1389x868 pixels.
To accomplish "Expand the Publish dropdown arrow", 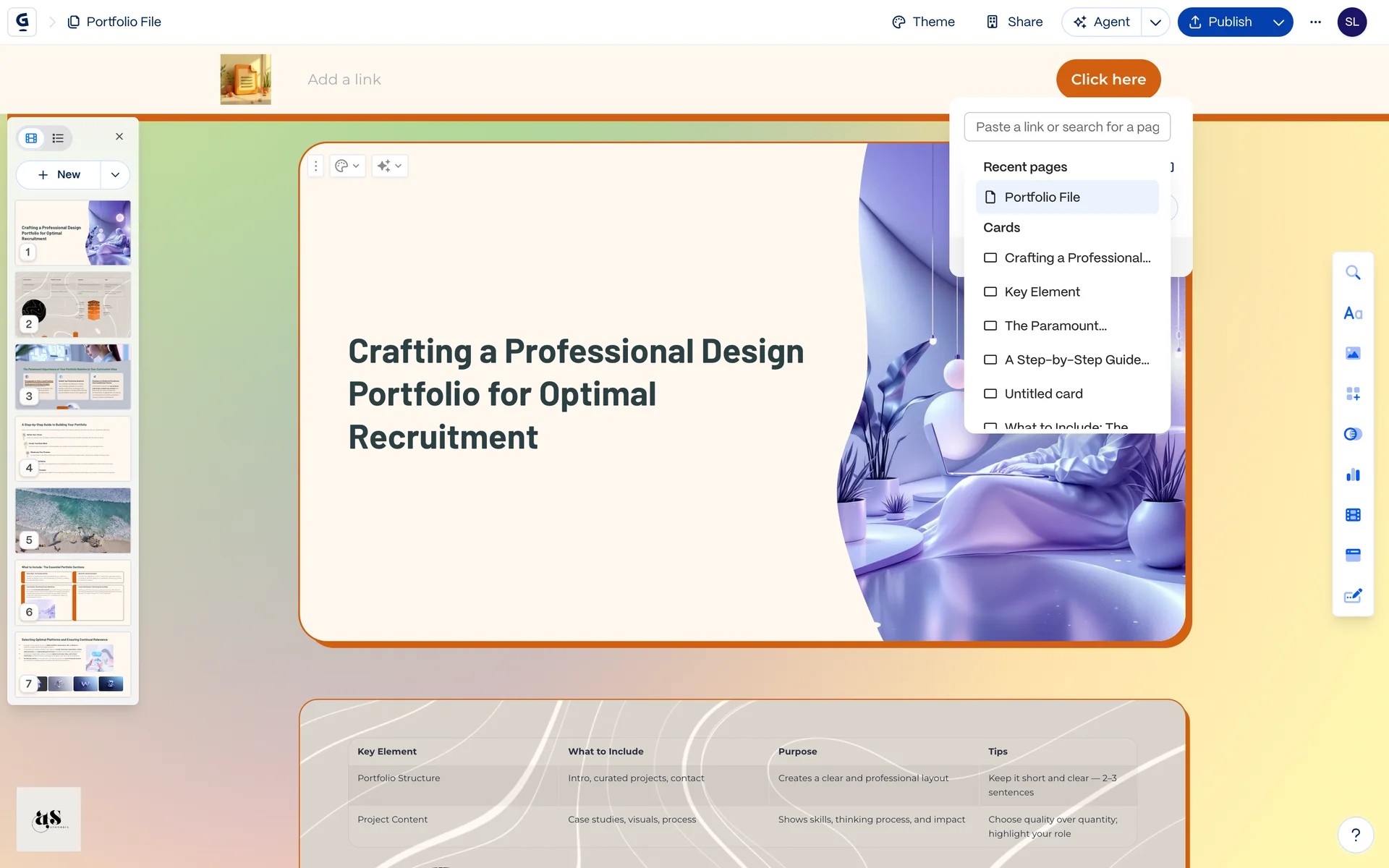I will pos(1278,22).
